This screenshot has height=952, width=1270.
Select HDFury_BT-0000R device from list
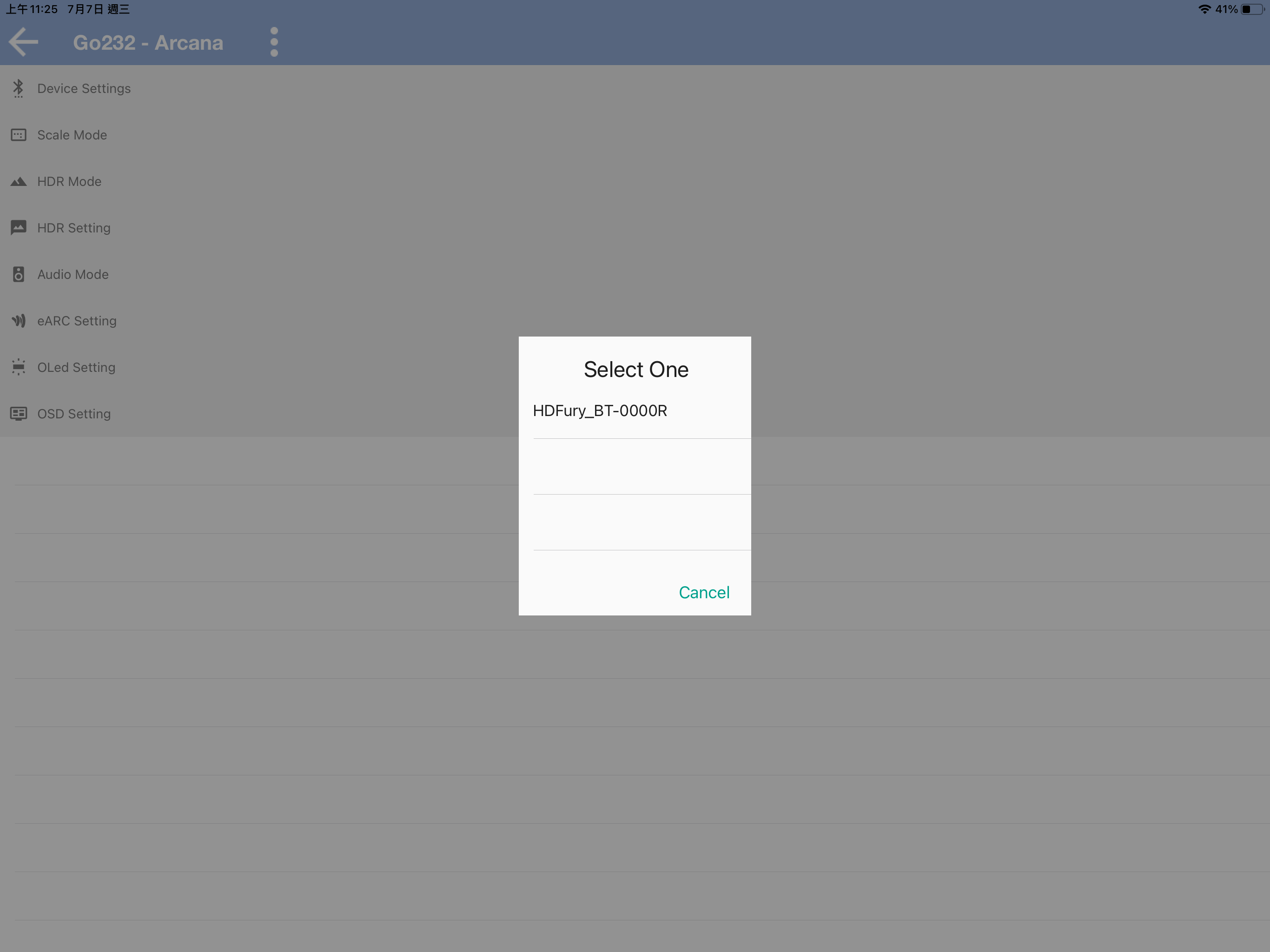(x=600, y=411)
